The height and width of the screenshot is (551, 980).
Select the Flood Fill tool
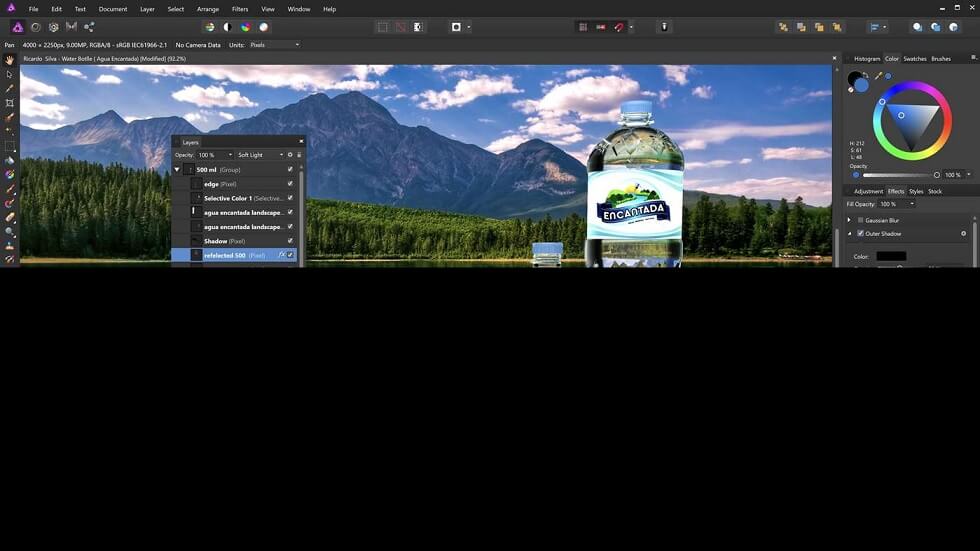pos(9,161)
